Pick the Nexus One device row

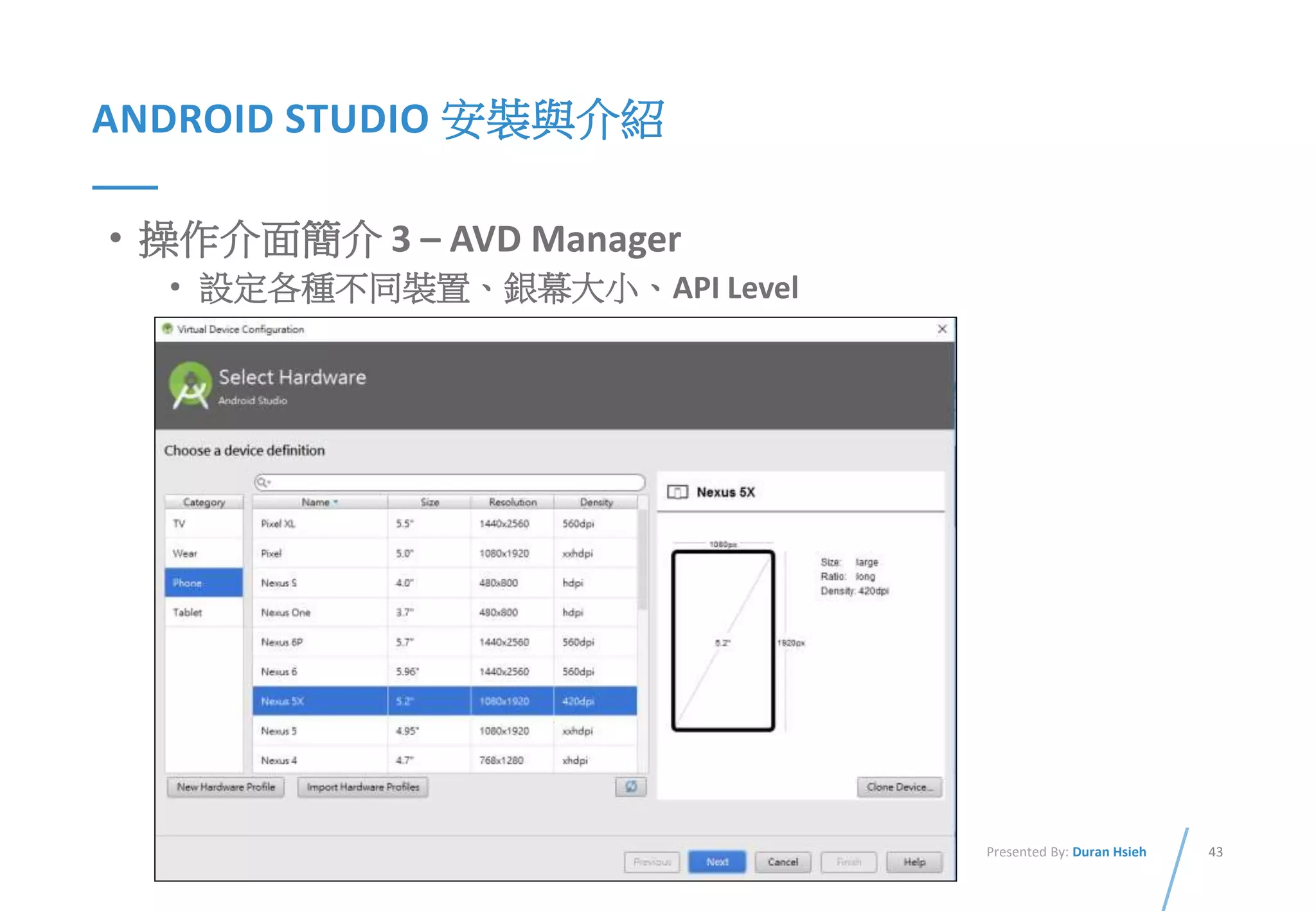445,612
